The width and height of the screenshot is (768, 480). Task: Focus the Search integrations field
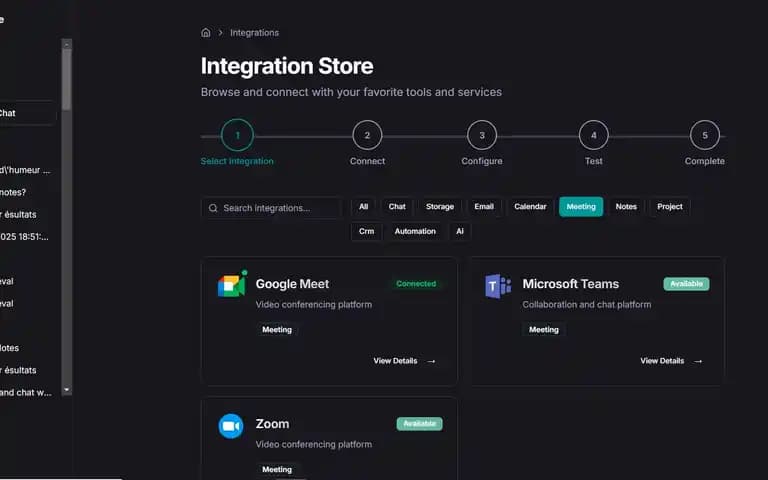[x=271, y=208]
